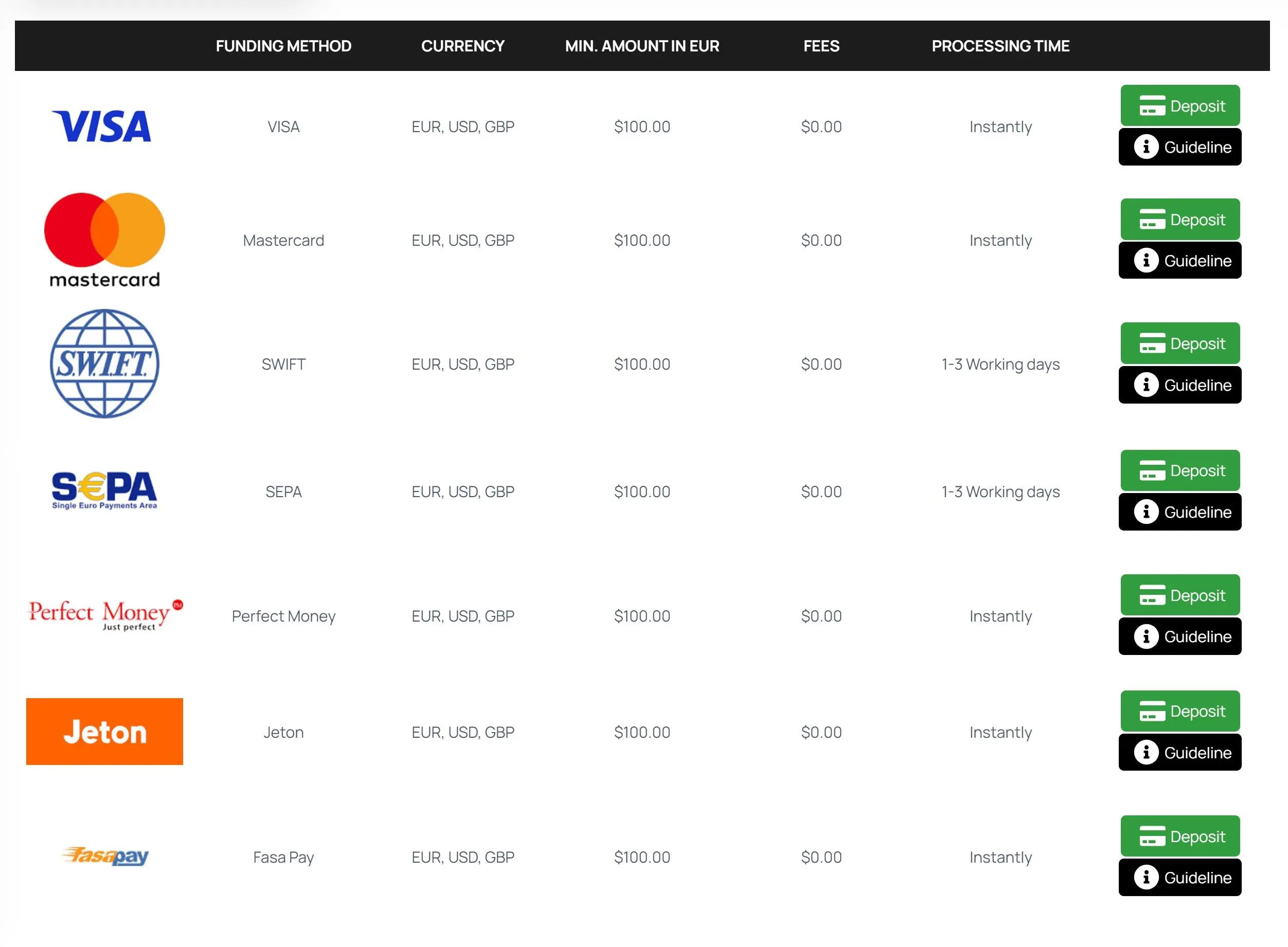
Task: Click the $100.00 minimum amount for VISA
Action: [642, 126]
